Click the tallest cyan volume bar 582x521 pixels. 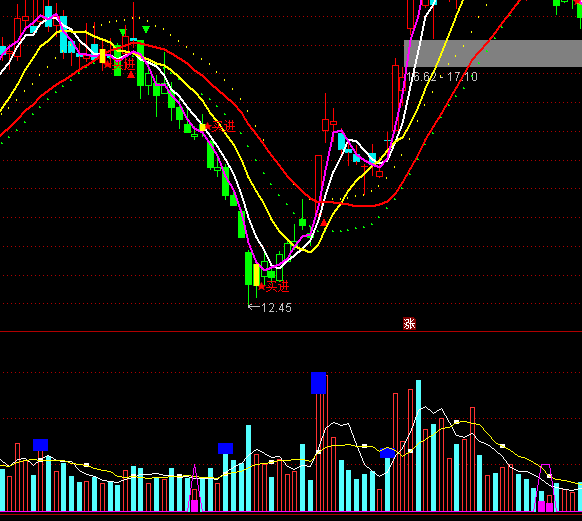(x=418, y=446)
